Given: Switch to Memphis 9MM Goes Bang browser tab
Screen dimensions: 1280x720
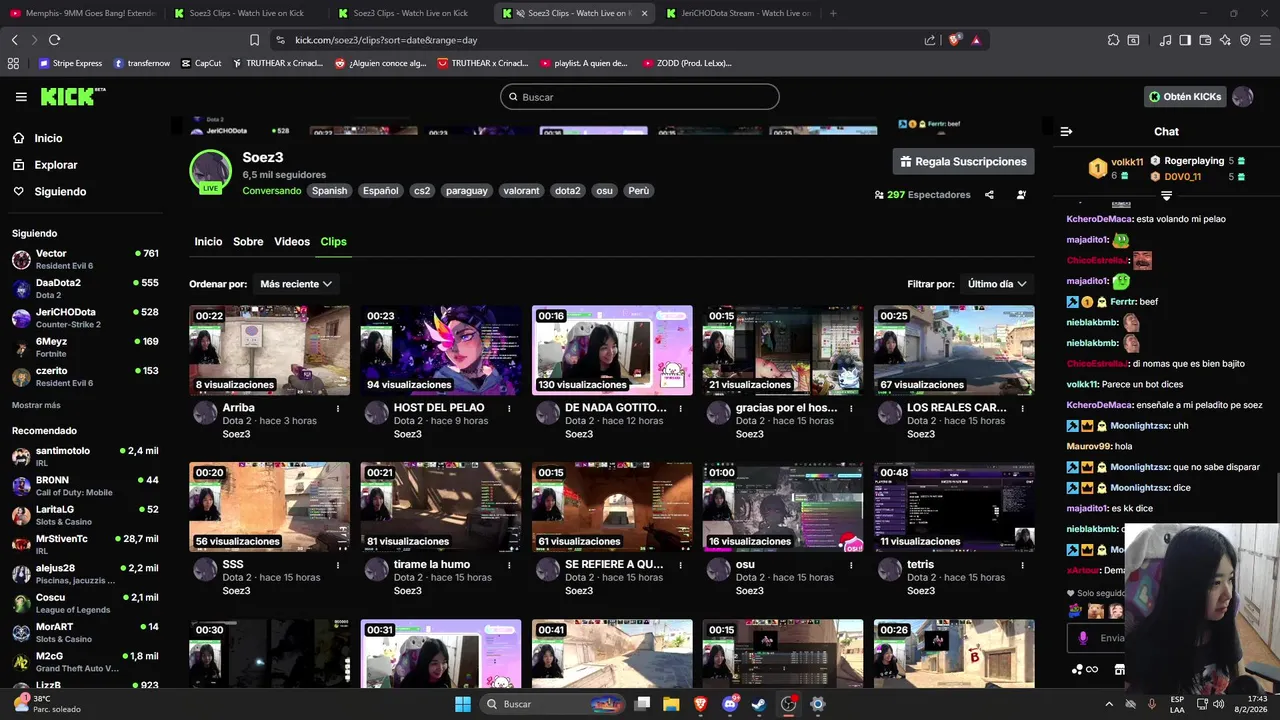Looking at the screenshot, I should [x=82, y=13].
